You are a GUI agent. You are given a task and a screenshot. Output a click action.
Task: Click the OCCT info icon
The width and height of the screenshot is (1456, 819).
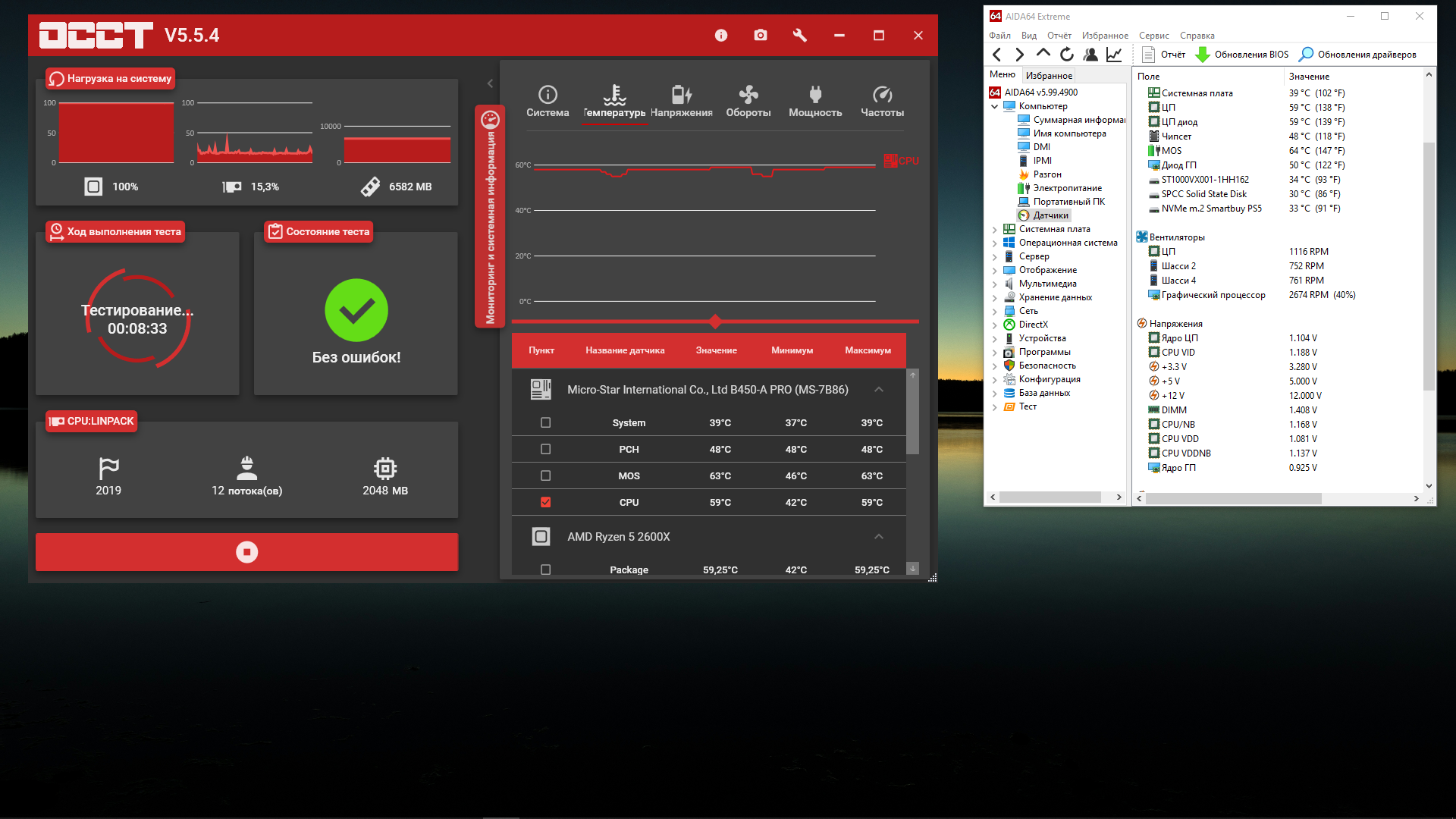(720, 35)
